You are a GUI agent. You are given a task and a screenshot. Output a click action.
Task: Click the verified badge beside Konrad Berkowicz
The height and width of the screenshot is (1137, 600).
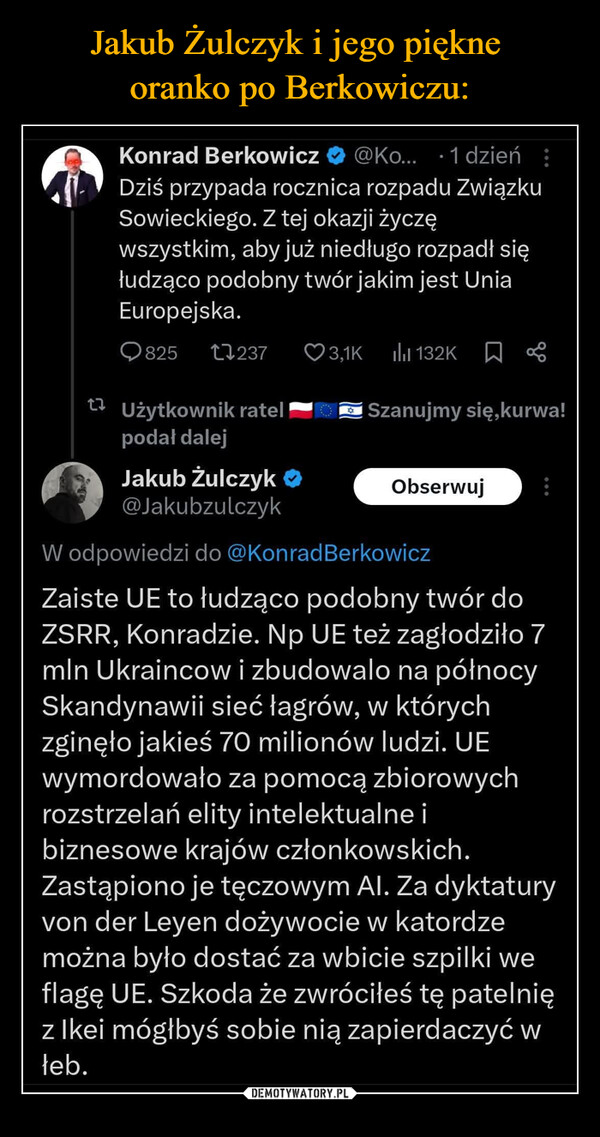click(x=337, y=157)
